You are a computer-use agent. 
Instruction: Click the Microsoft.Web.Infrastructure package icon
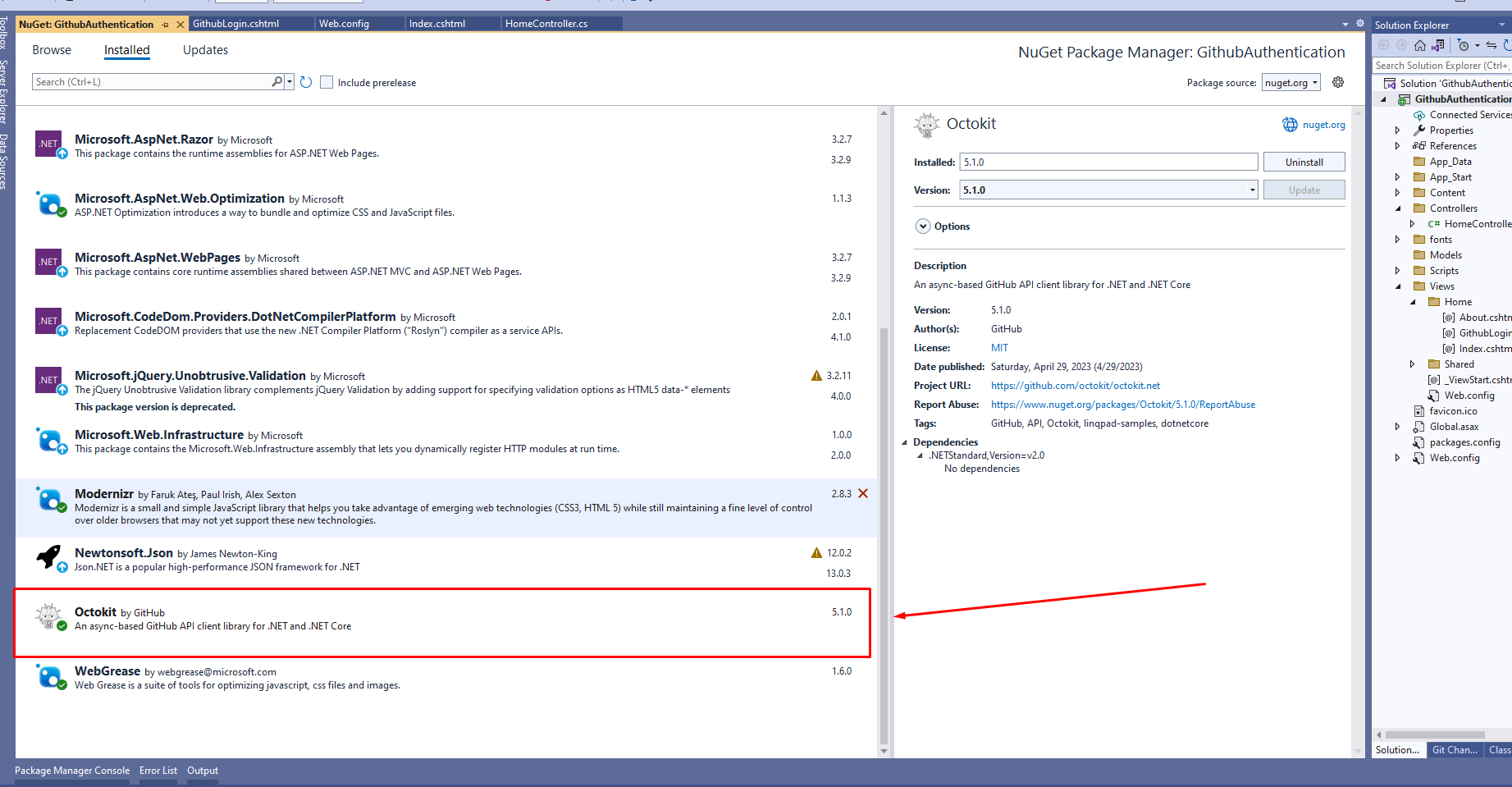[x=49, y=439]
